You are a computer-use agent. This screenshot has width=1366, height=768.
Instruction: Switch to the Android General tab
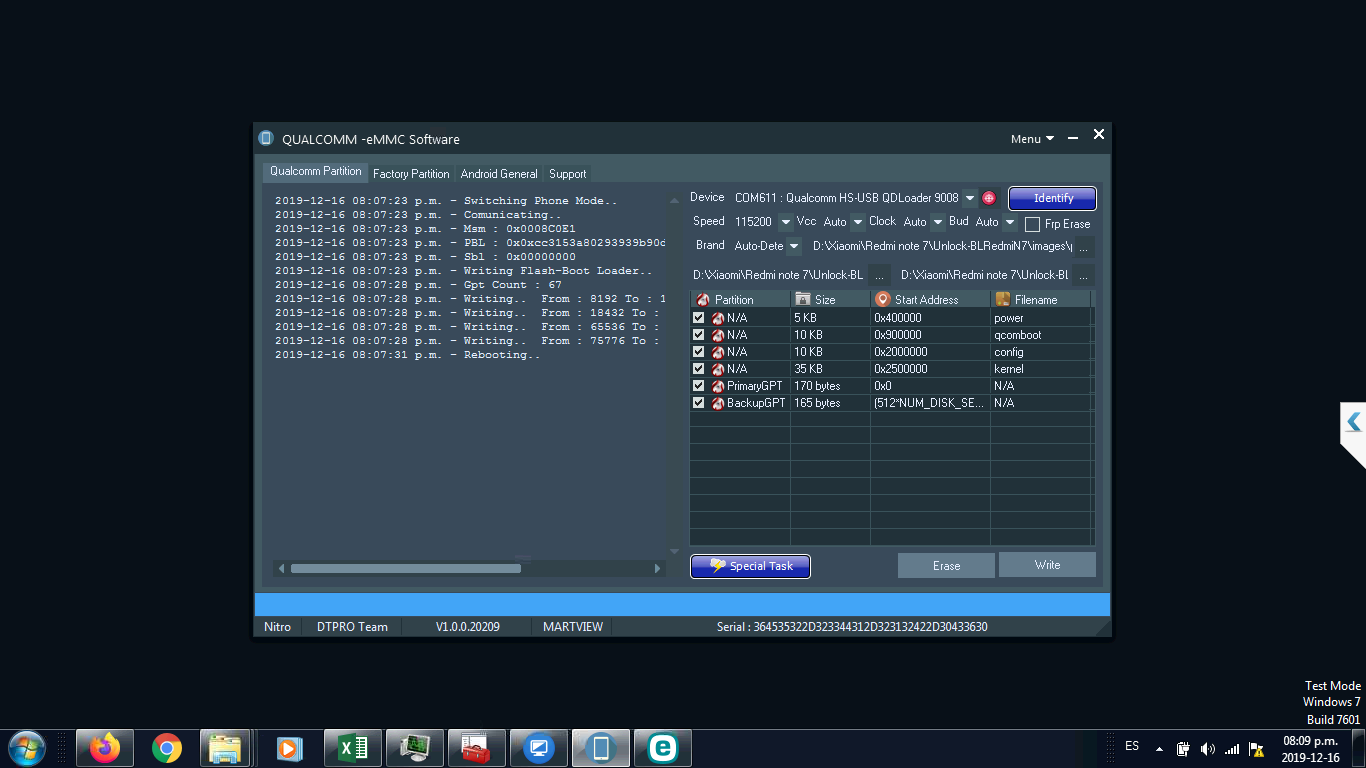(x=499, y=174)
